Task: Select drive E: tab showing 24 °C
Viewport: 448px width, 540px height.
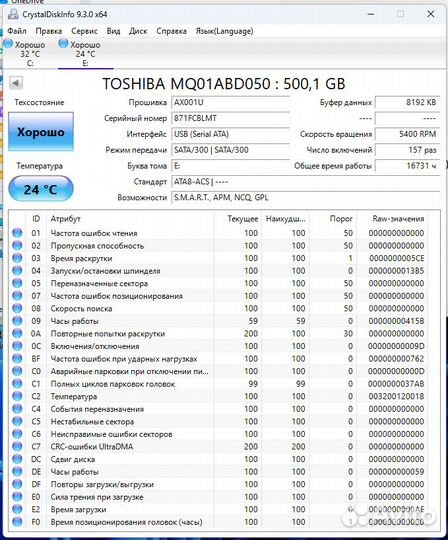Action: (x=85, y=53)
